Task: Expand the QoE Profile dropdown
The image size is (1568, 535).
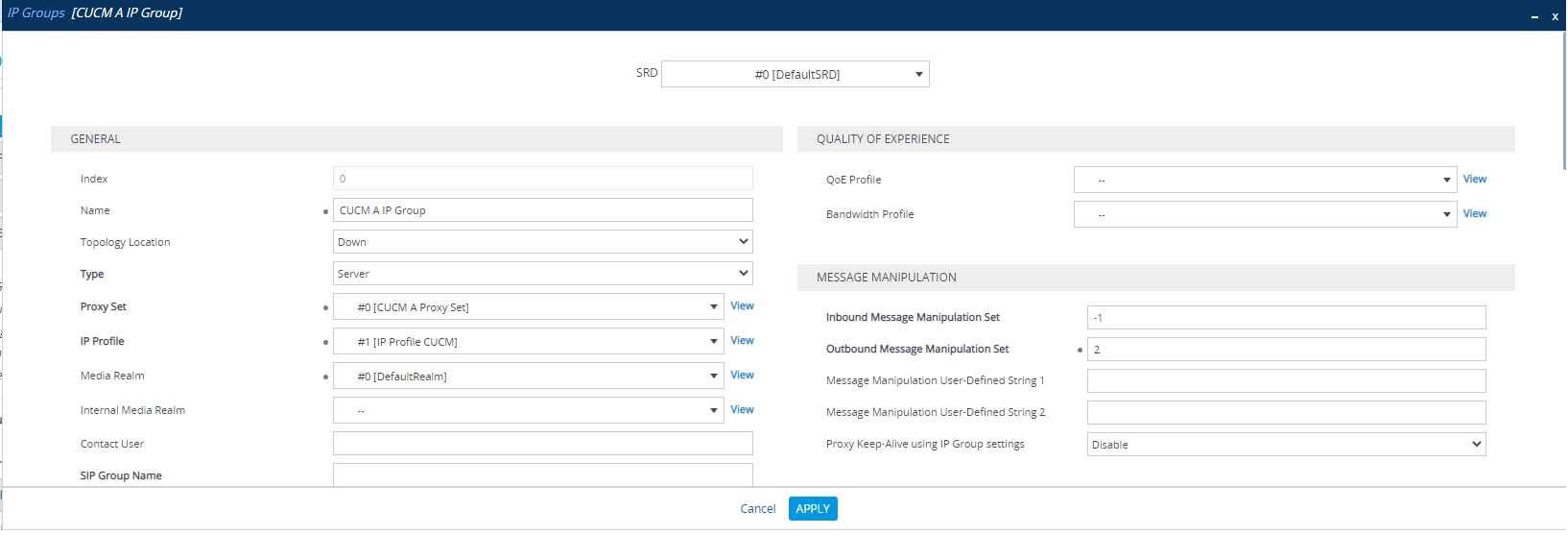Action: 1265,180
